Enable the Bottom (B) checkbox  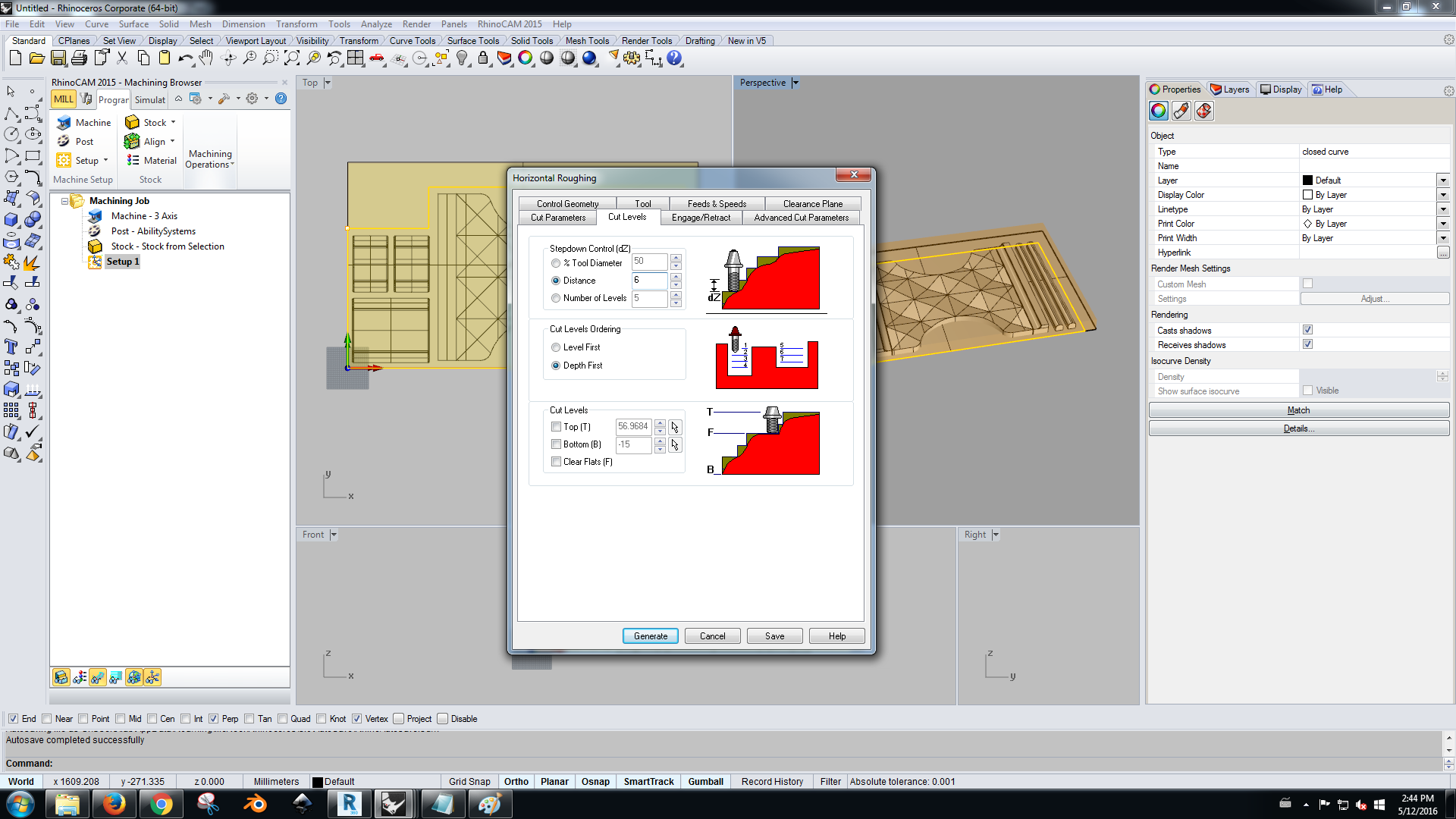pos(557,444)
